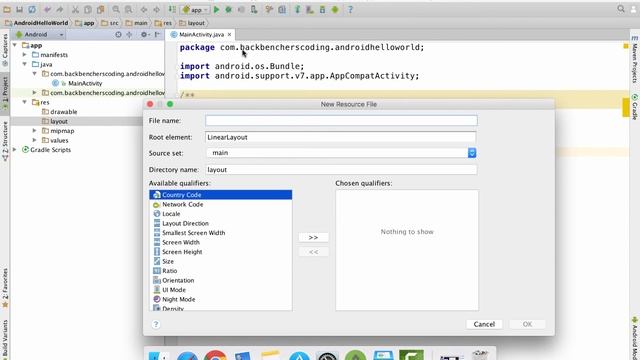Start Debug with the bug icon
The width and height of the screenshot is (640, 360).
[x=229, y=9]
